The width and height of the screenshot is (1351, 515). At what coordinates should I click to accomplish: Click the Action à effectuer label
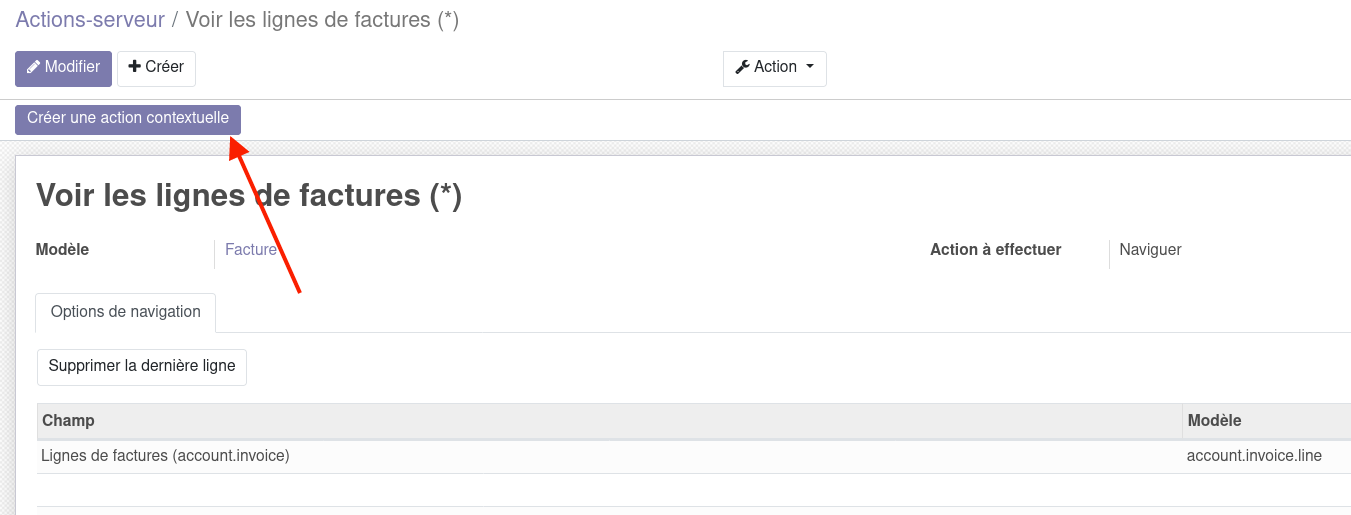pyautogui.click(x=995, y=250)
